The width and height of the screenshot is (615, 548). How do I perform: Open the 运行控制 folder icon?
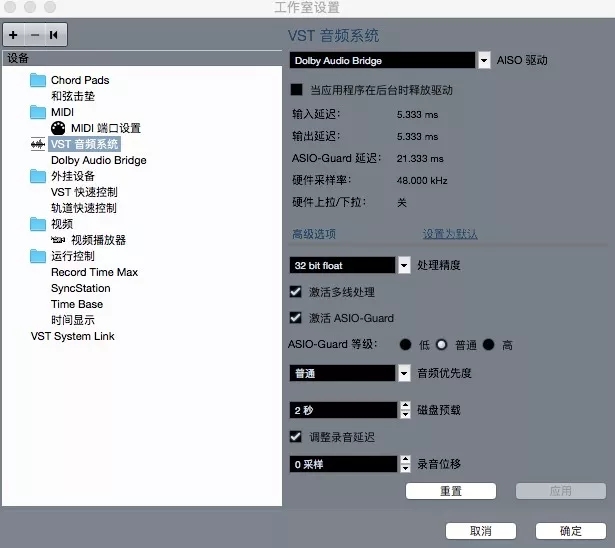(38, 256)
